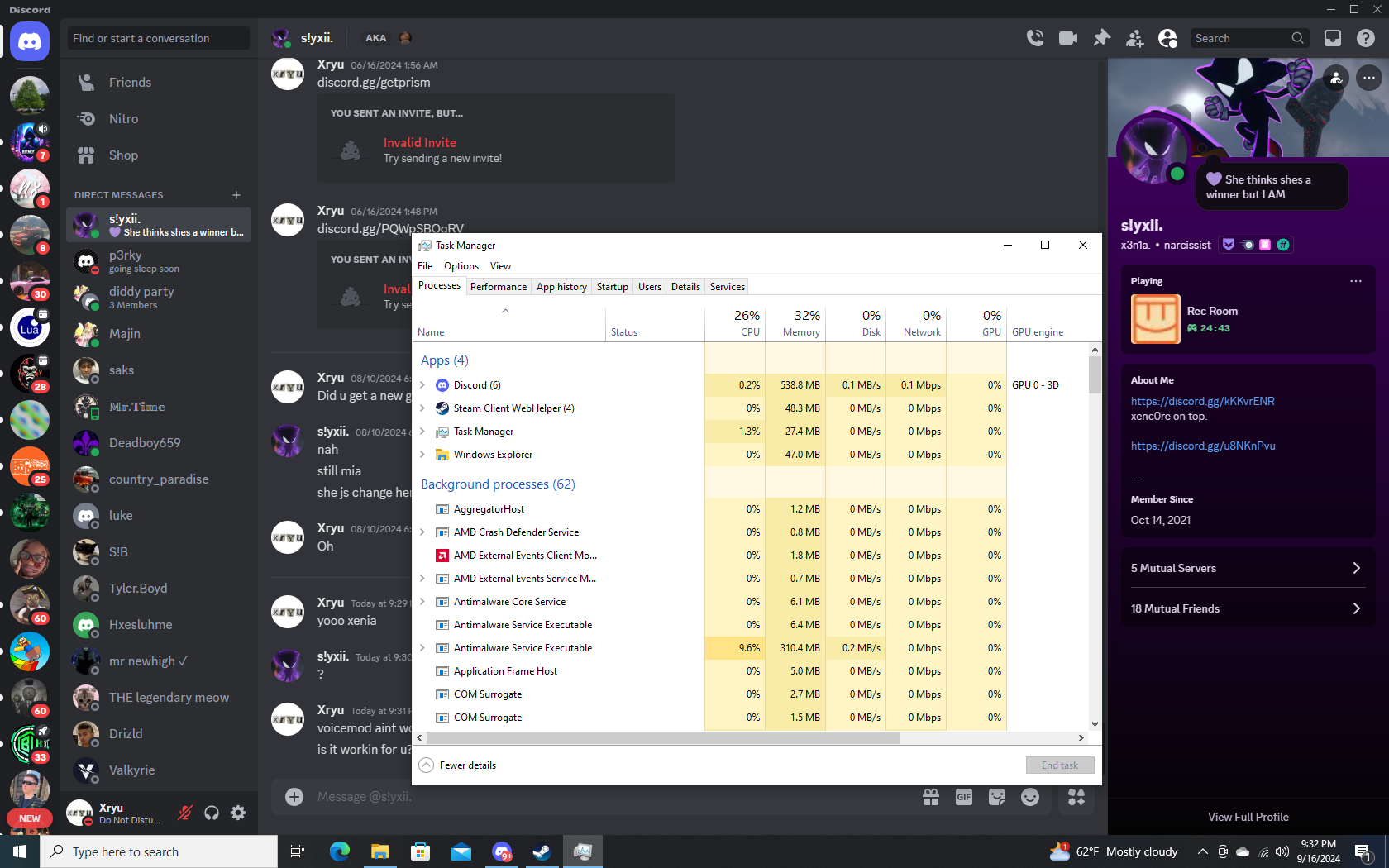Open the discord.gg/kKKvrENR link
1389x868 pixels.
tap(1203, 401)
